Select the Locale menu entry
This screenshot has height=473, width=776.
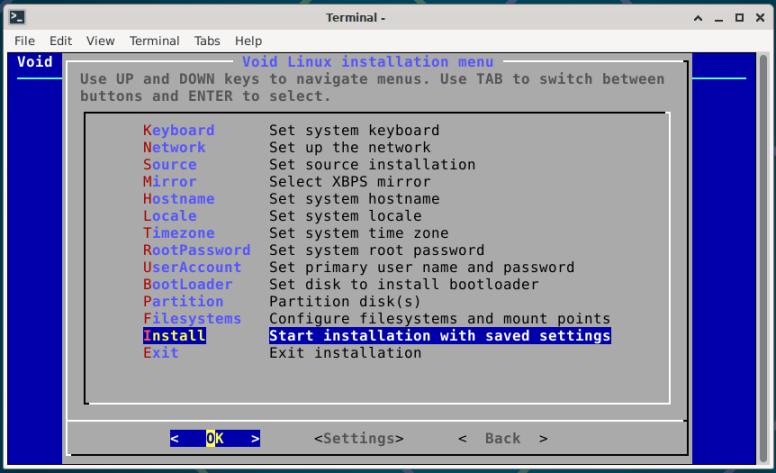pyautogui.click(x=170, y=216)
